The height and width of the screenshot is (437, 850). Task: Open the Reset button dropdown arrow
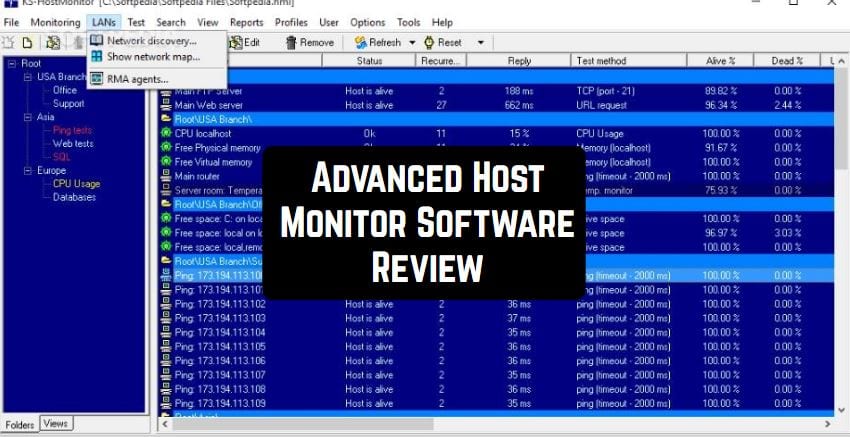click(x=480, y=43)
